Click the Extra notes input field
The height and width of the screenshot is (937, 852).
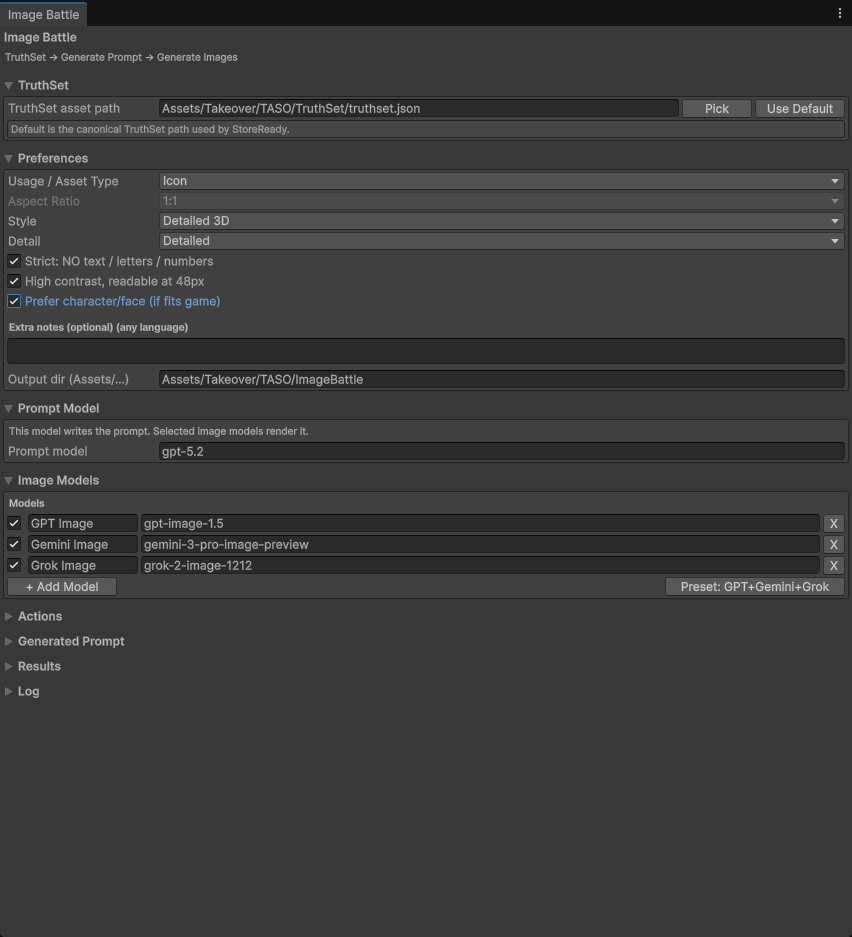pos(424,351)
